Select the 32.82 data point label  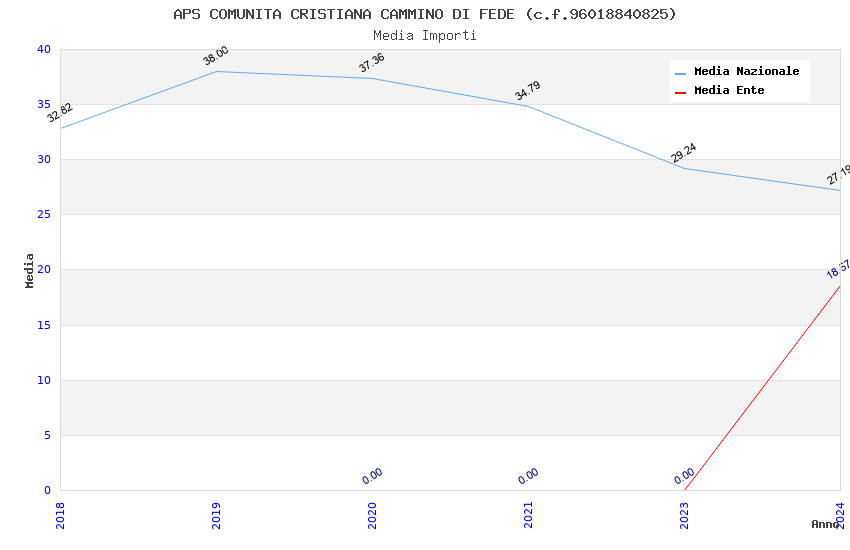point(60,113)
